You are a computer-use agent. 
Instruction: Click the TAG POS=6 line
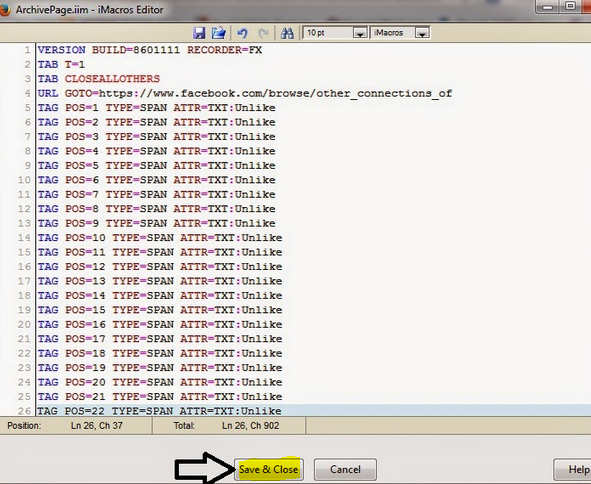coord(156,180)
